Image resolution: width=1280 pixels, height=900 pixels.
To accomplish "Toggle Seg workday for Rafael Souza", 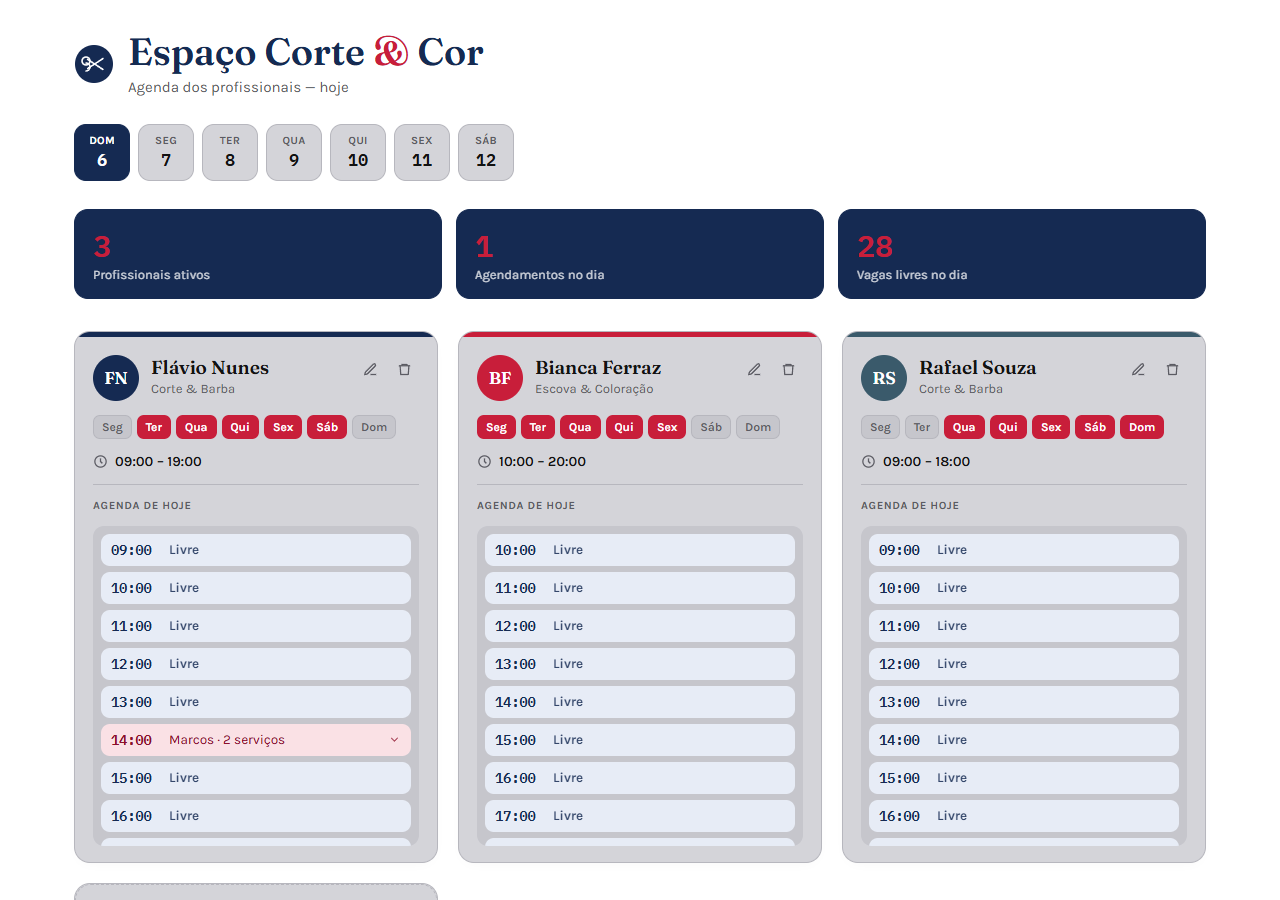I will tap(881, 427).
